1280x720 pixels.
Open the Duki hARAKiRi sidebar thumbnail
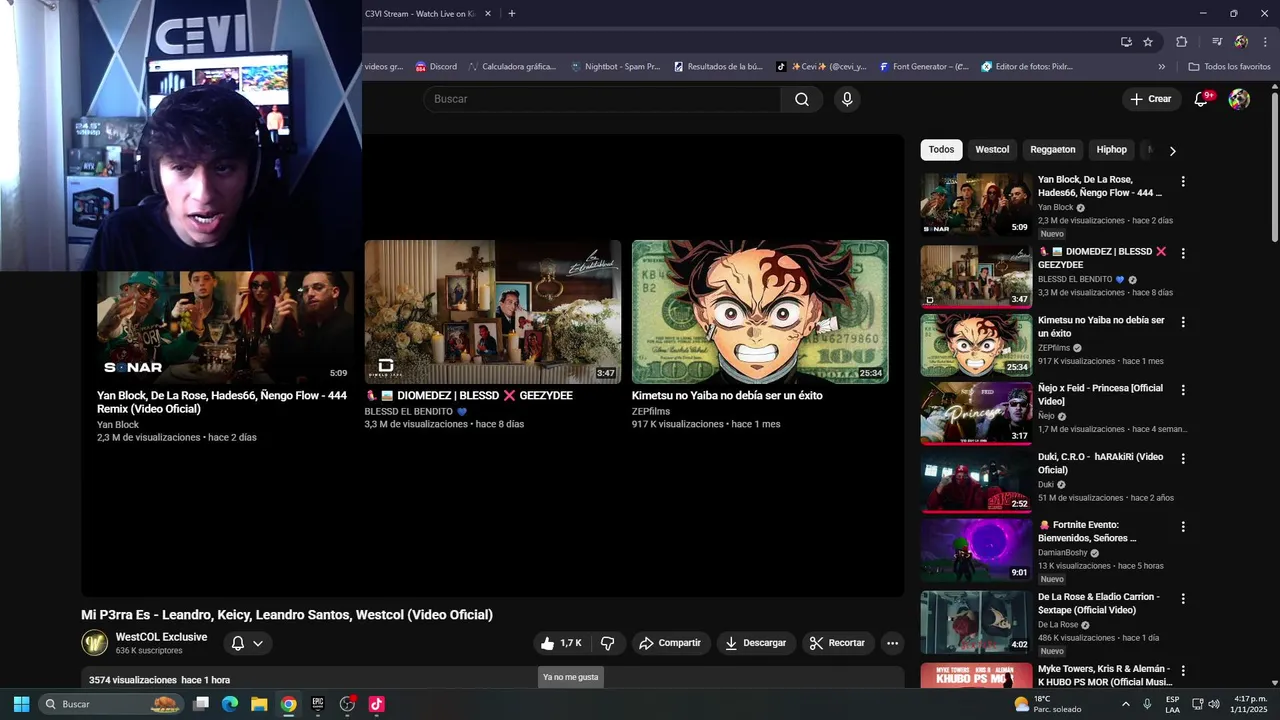(x=976, y=482)
